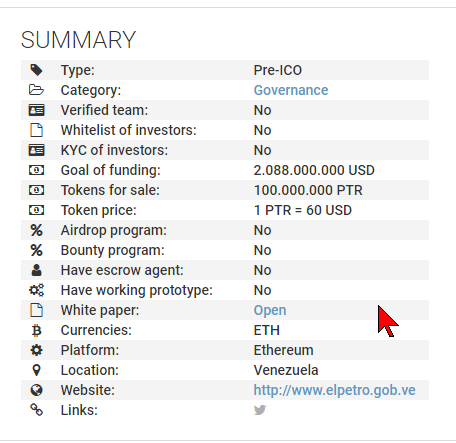This screenshot has height=443, width=456.
Task: Click the open folder icon beside Category
Action: coord(36,90)
